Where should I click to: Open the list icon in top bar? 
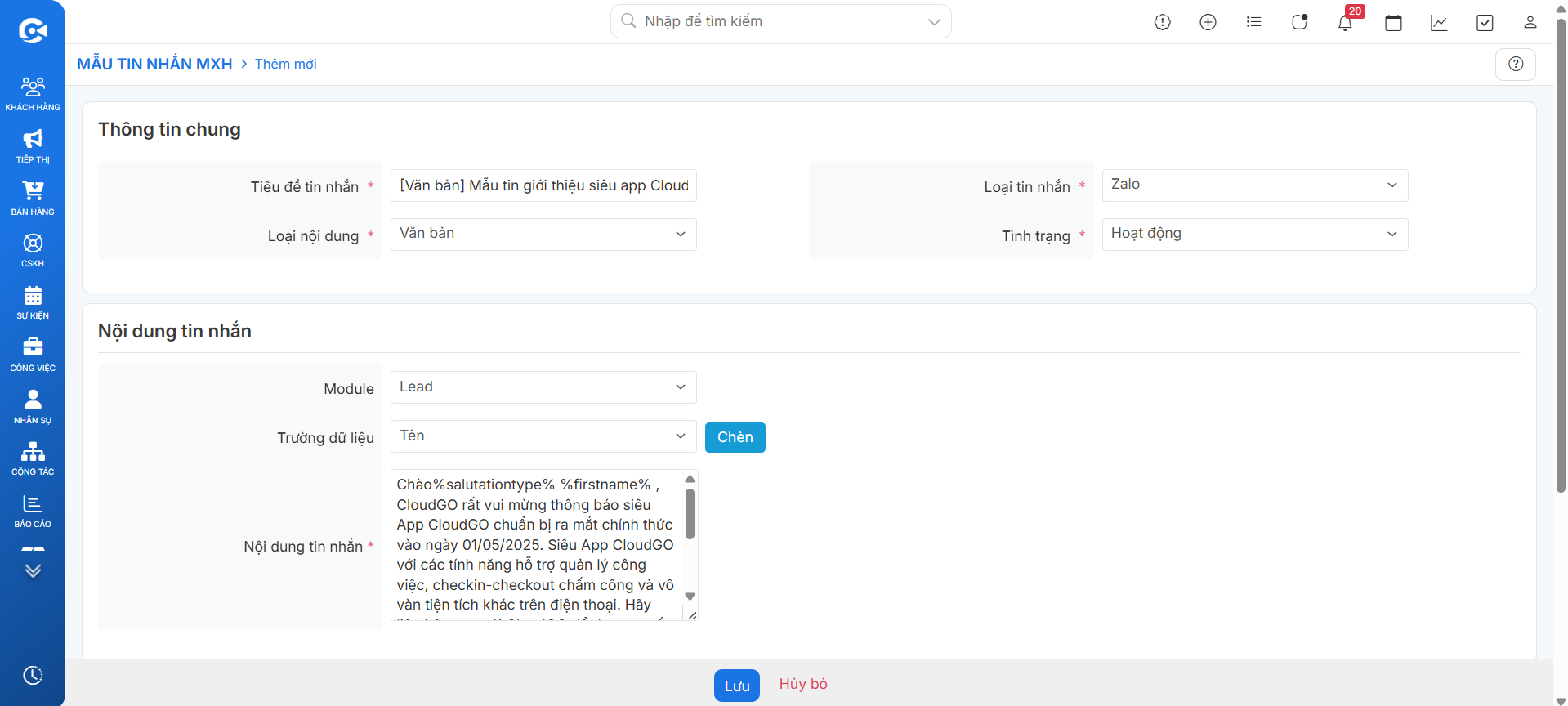click(1254, 22)
